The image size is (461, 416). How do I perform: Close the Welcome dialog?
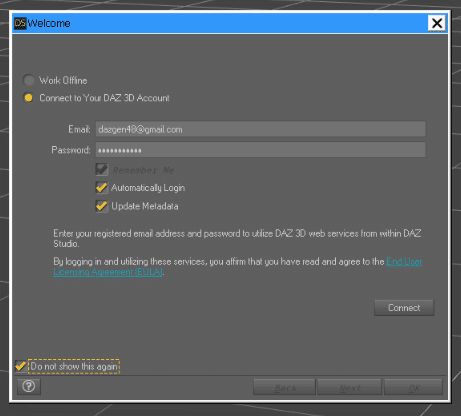pos(437,23)
